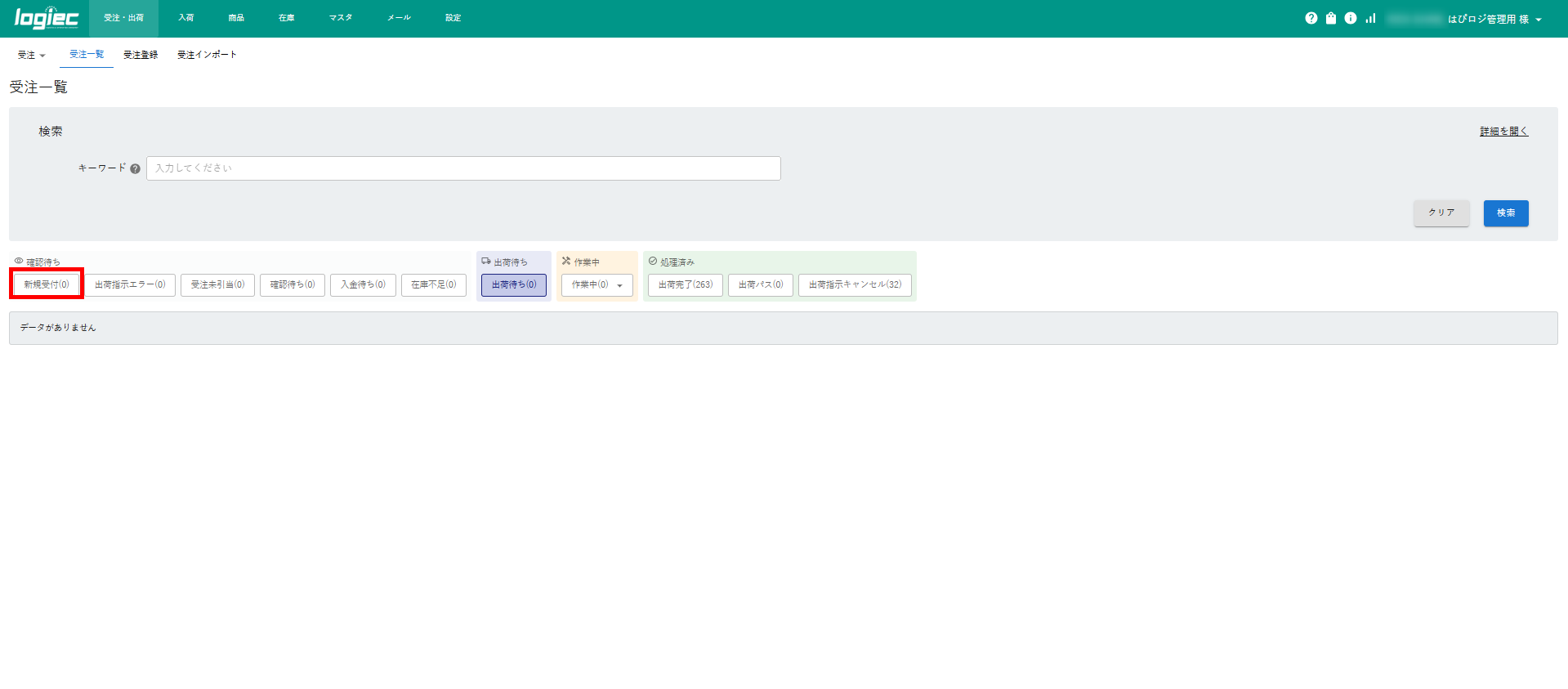Expand the 受注 submenu dropdown
Screen dimensions: 1568x689
[x=32, y=55]
